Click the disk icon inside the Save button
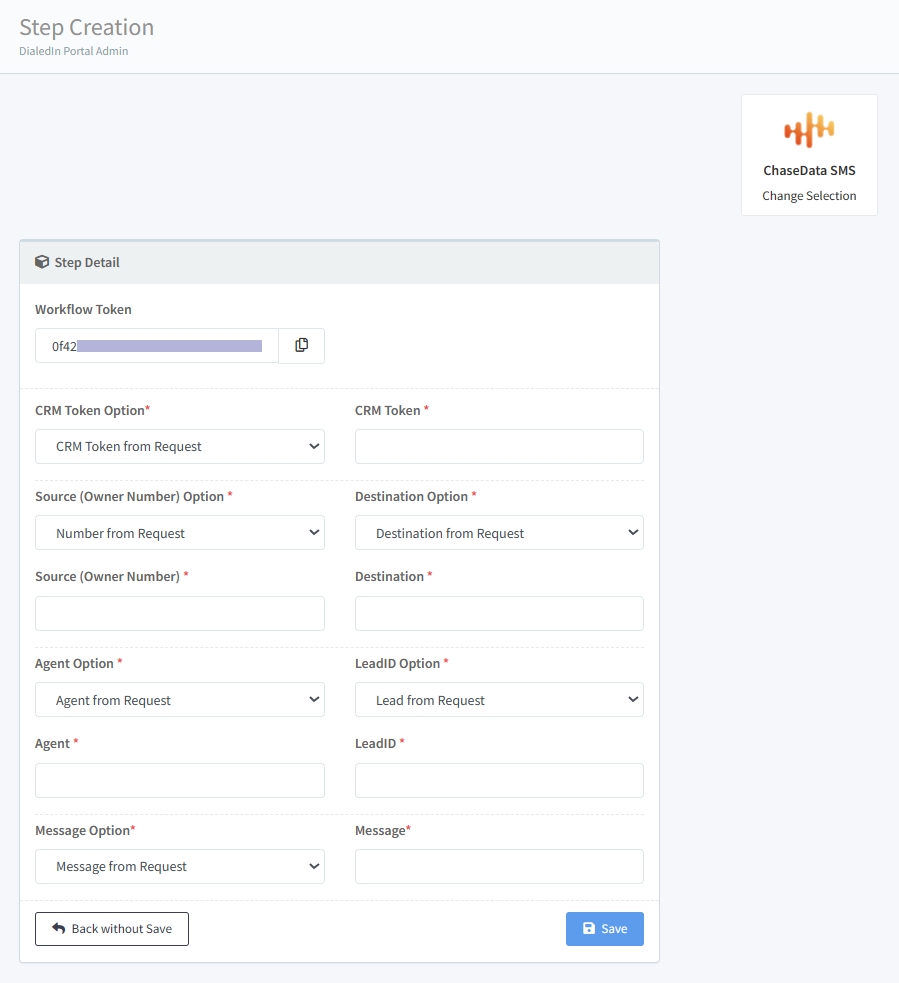This screenshot has width=899, height=983. (590, 928)
